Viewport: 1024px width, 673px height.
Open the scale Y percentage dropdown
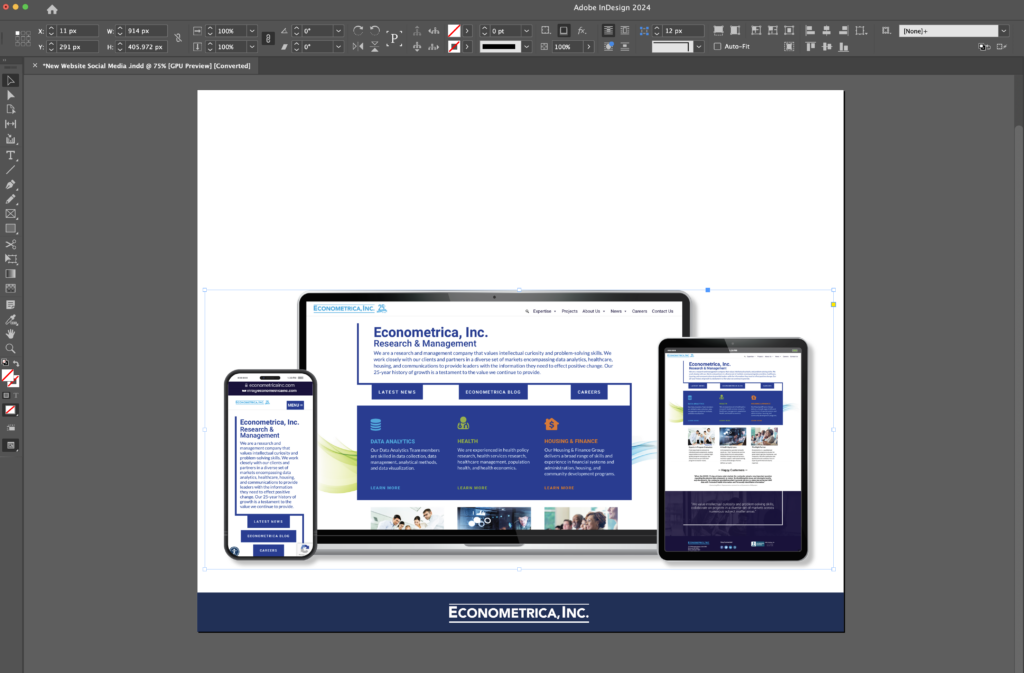pos(251,47)
